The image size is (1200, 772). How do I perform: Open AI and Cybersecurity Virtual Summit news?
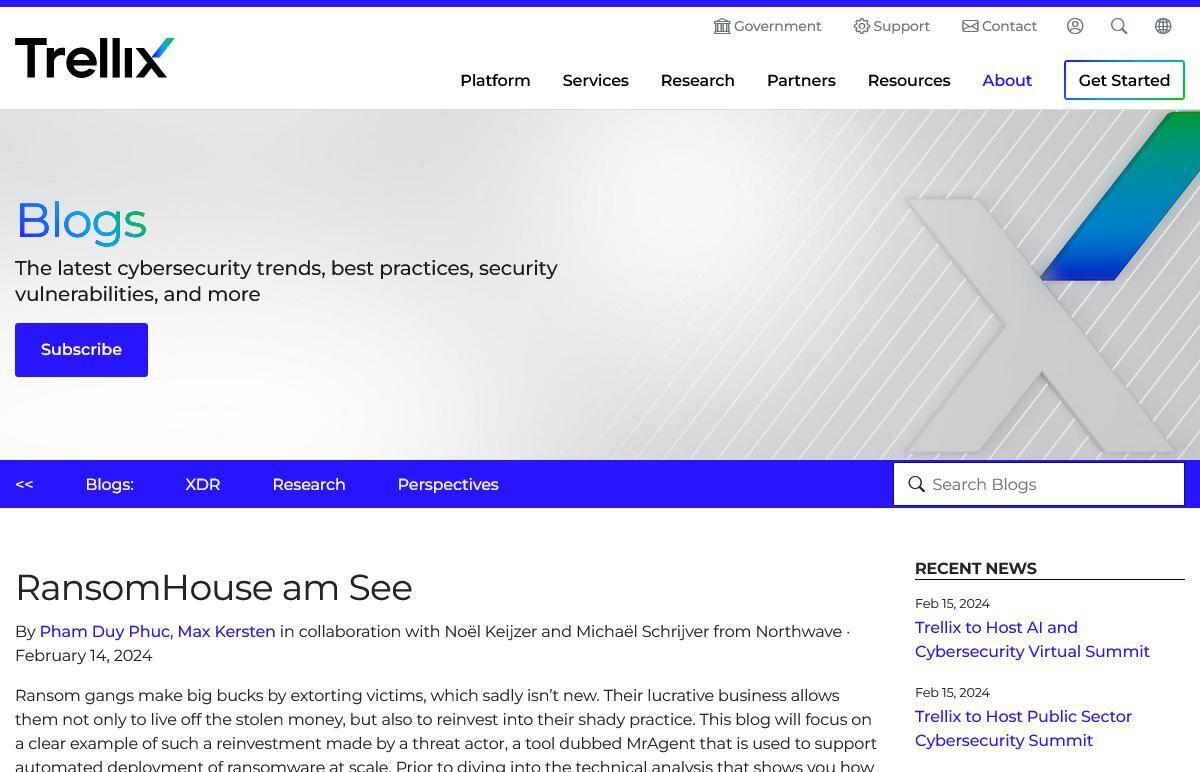[1032, 640]
